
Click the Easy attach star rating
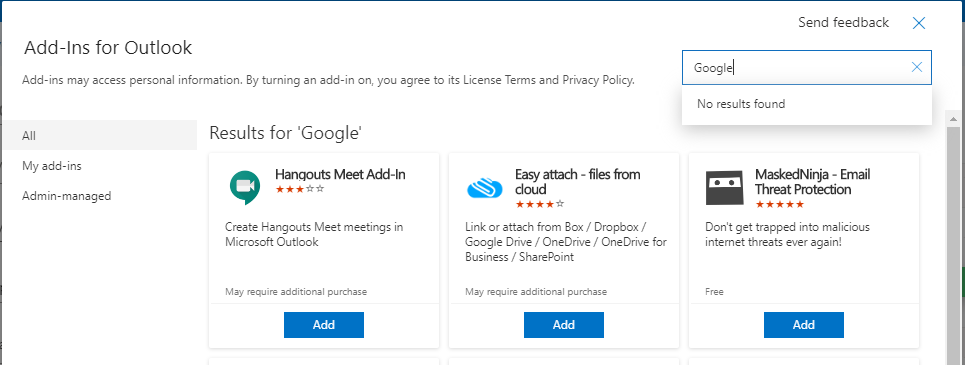pos(540,204)
